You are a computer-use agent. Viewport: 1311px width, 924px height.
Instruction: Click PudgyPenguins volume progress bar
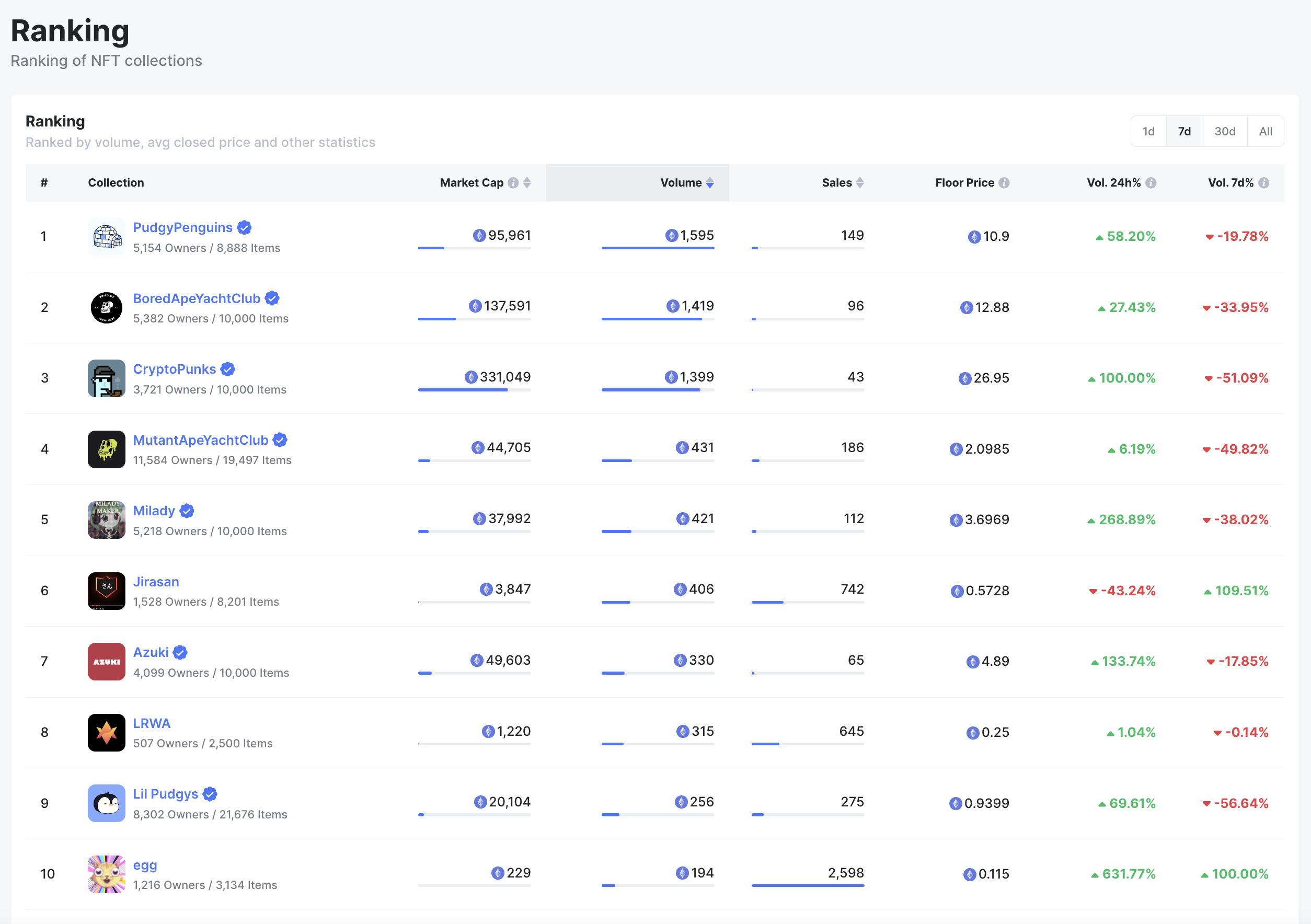point(658,248)
